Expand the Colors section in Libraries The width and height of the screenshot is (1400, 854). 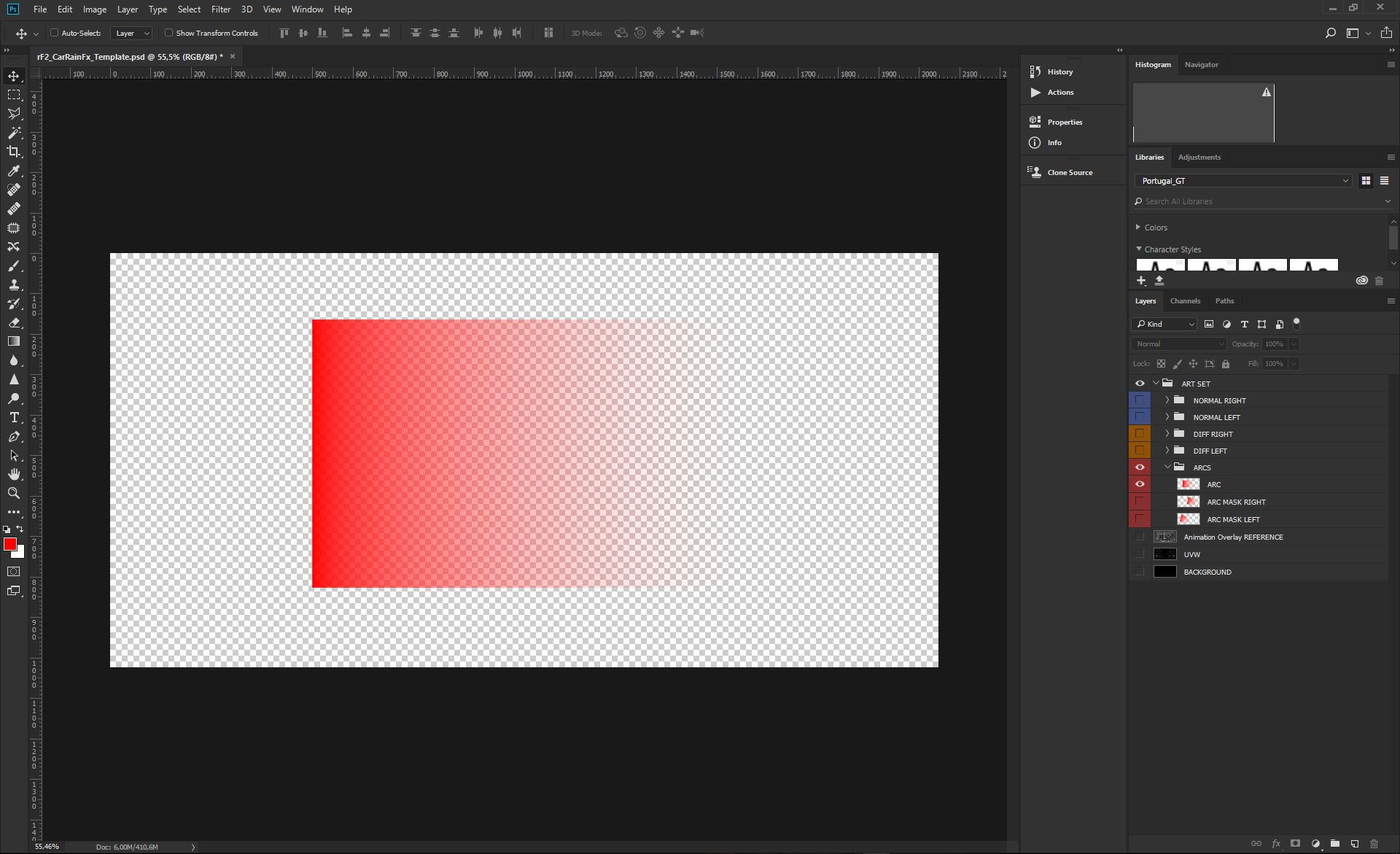click(1138, 228)
